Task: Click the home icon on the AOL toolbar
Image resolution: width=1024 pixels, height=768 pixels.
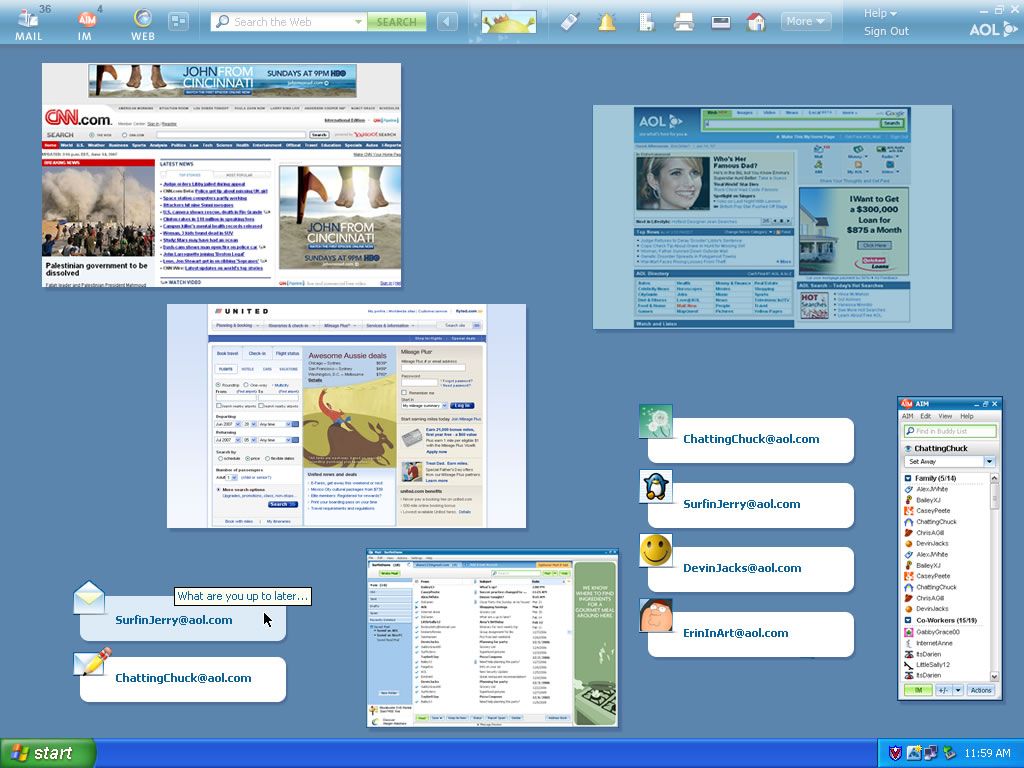Action: [x=755, y=21]
